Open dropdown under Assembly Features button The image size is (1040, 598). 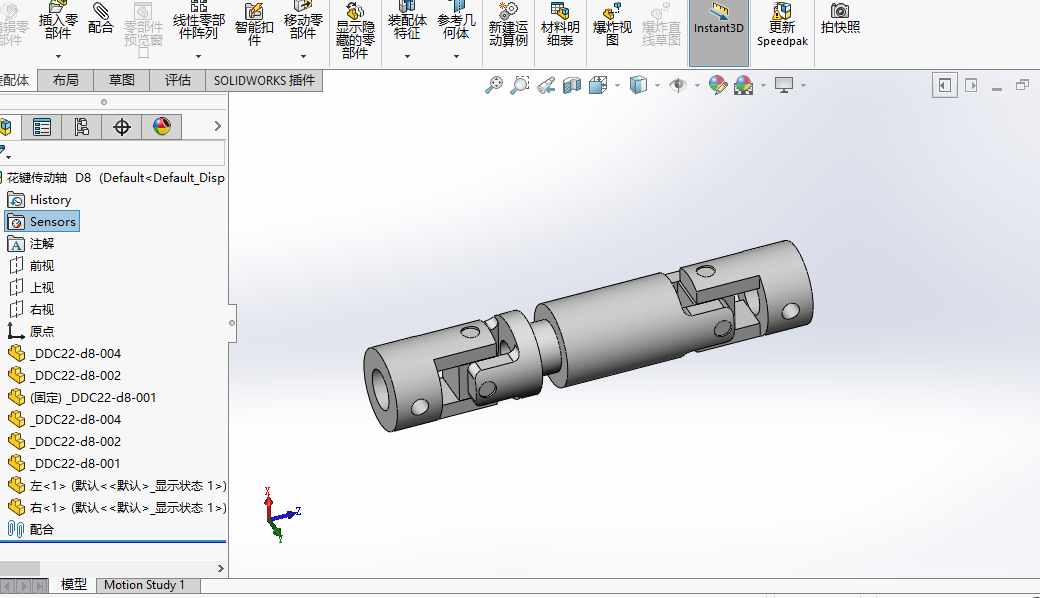point(407,56)
